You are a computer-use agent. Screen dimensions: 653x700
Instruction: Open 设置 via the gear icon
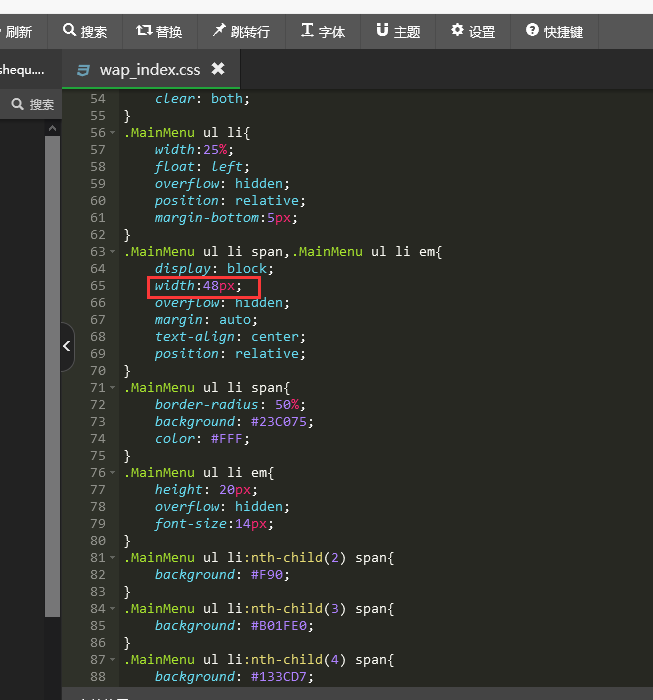tap(457, 31)
